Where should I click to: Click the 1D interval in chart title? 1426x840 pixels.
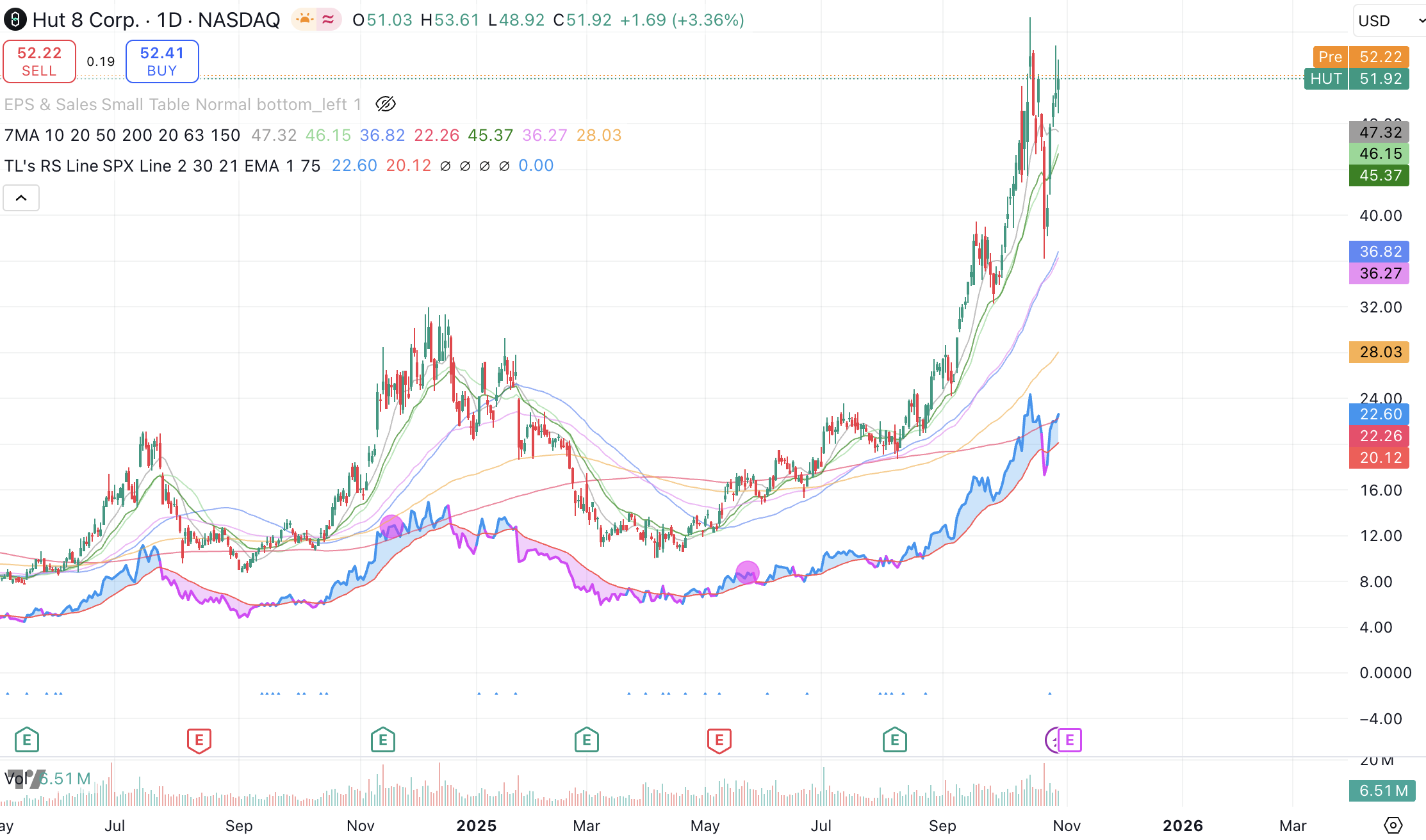[170, 20]
